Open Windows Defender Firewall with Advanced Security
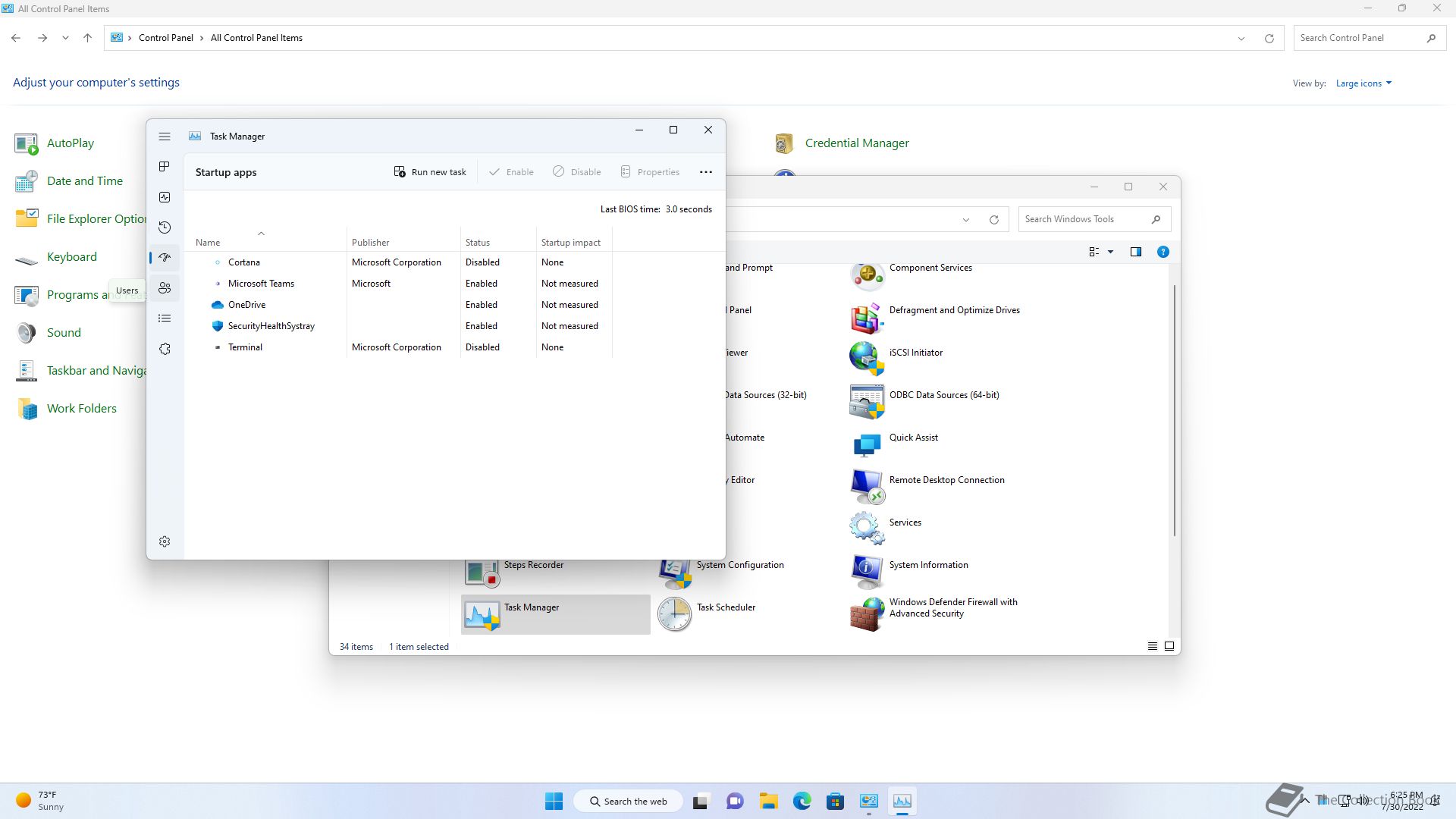 tap(940, 614)
